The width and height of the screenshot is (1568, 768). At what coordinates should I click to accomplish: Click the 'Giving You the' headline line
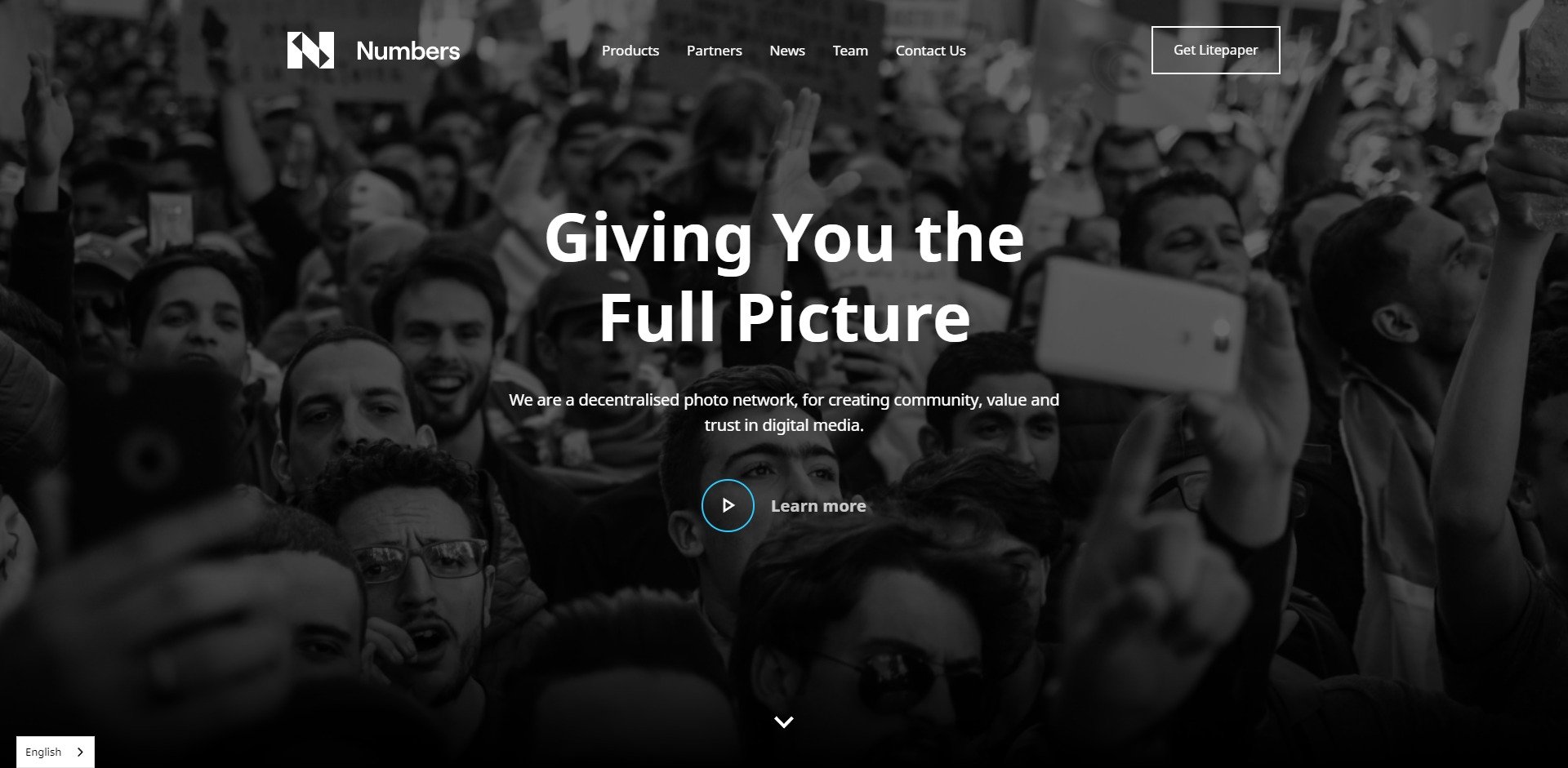pos(784,238)
